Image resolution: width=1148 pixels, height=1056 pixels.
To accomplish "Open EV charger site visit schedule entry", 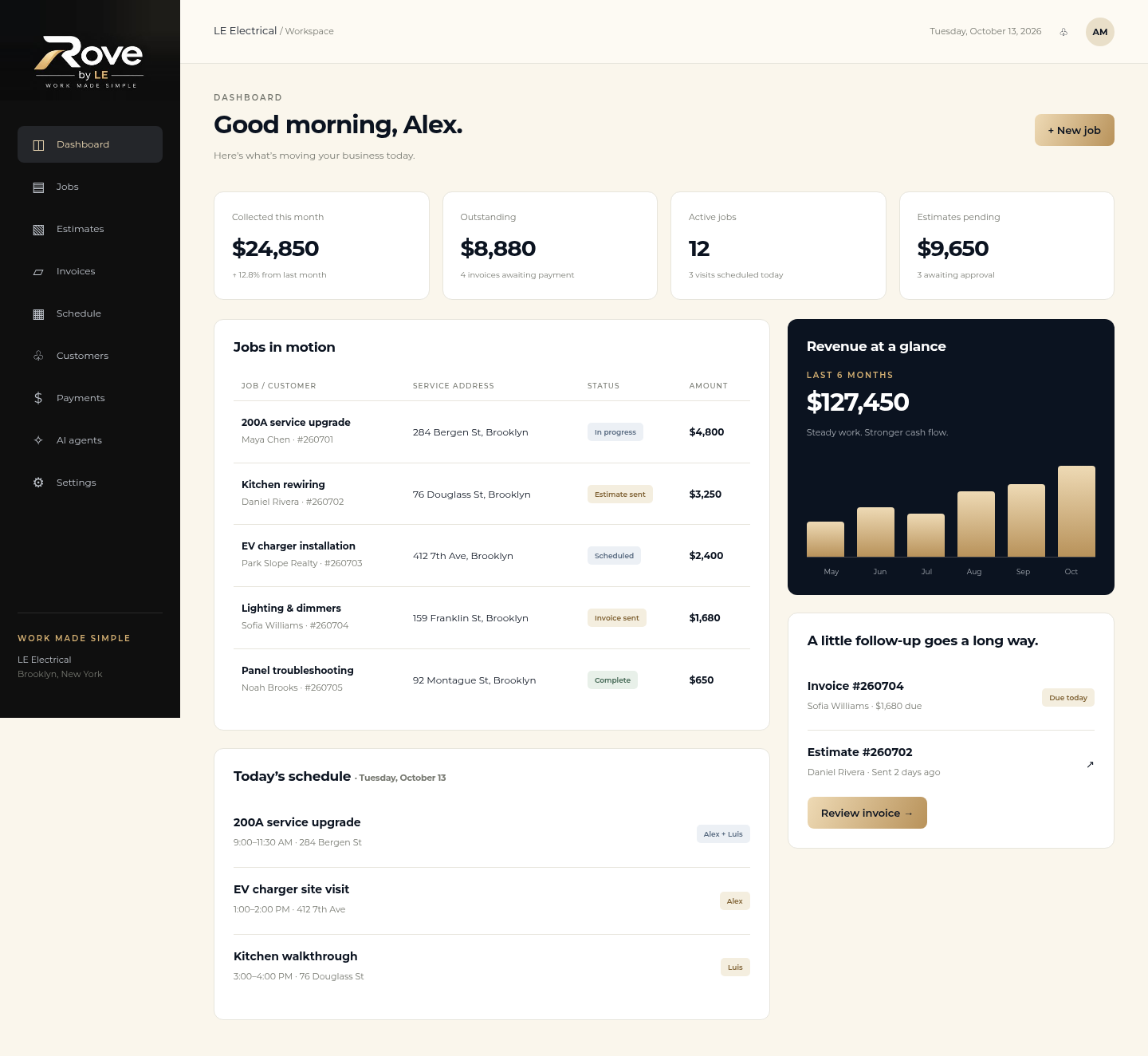I will click(492, 900).
